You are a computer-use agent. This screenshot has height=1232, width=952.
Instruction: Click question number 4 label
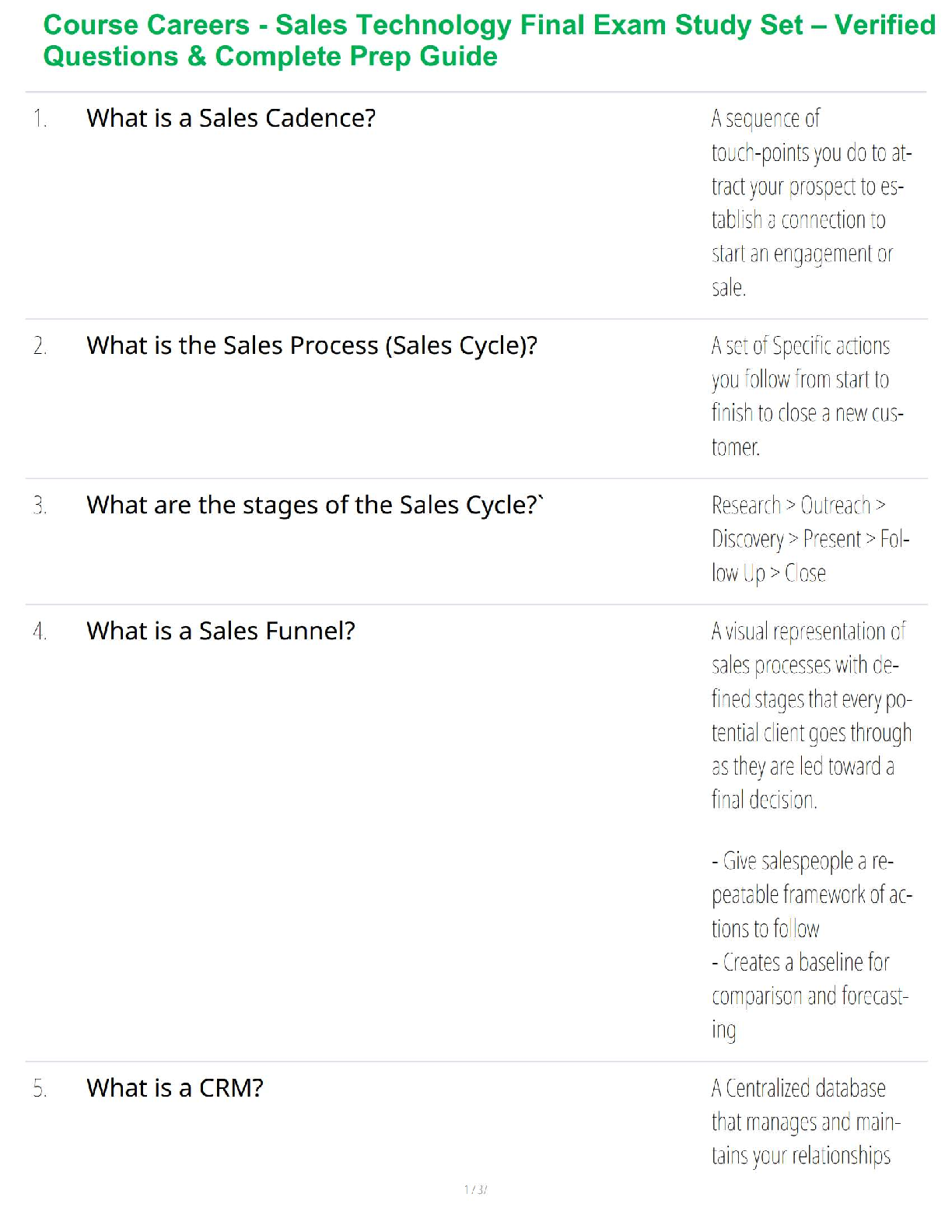tap(40, 632)
